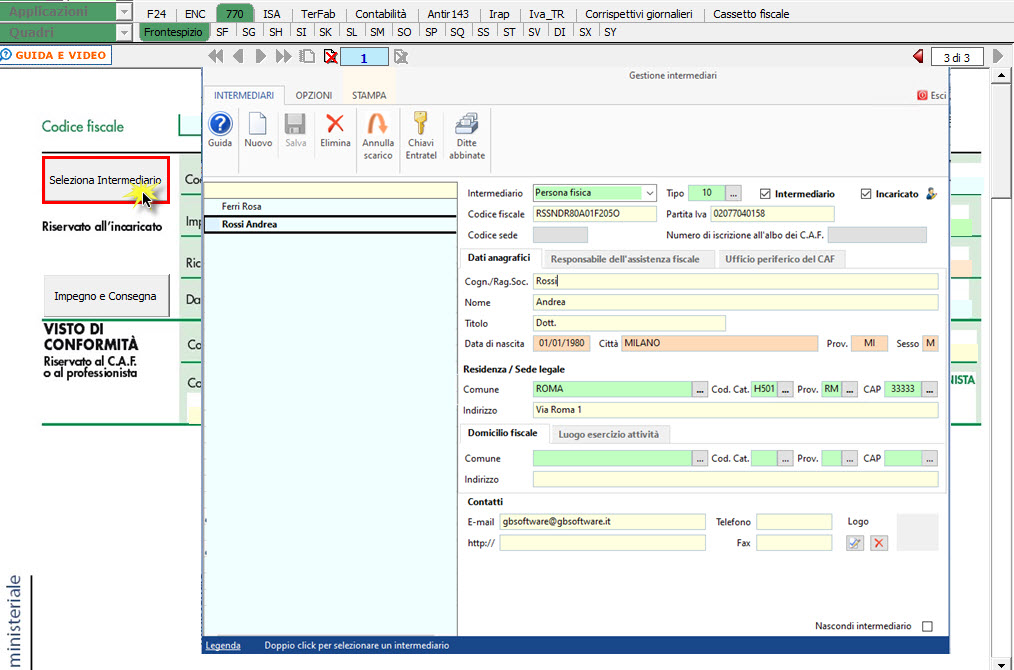
Task: Click the page search icon right of number field
Action: (401, 57)
